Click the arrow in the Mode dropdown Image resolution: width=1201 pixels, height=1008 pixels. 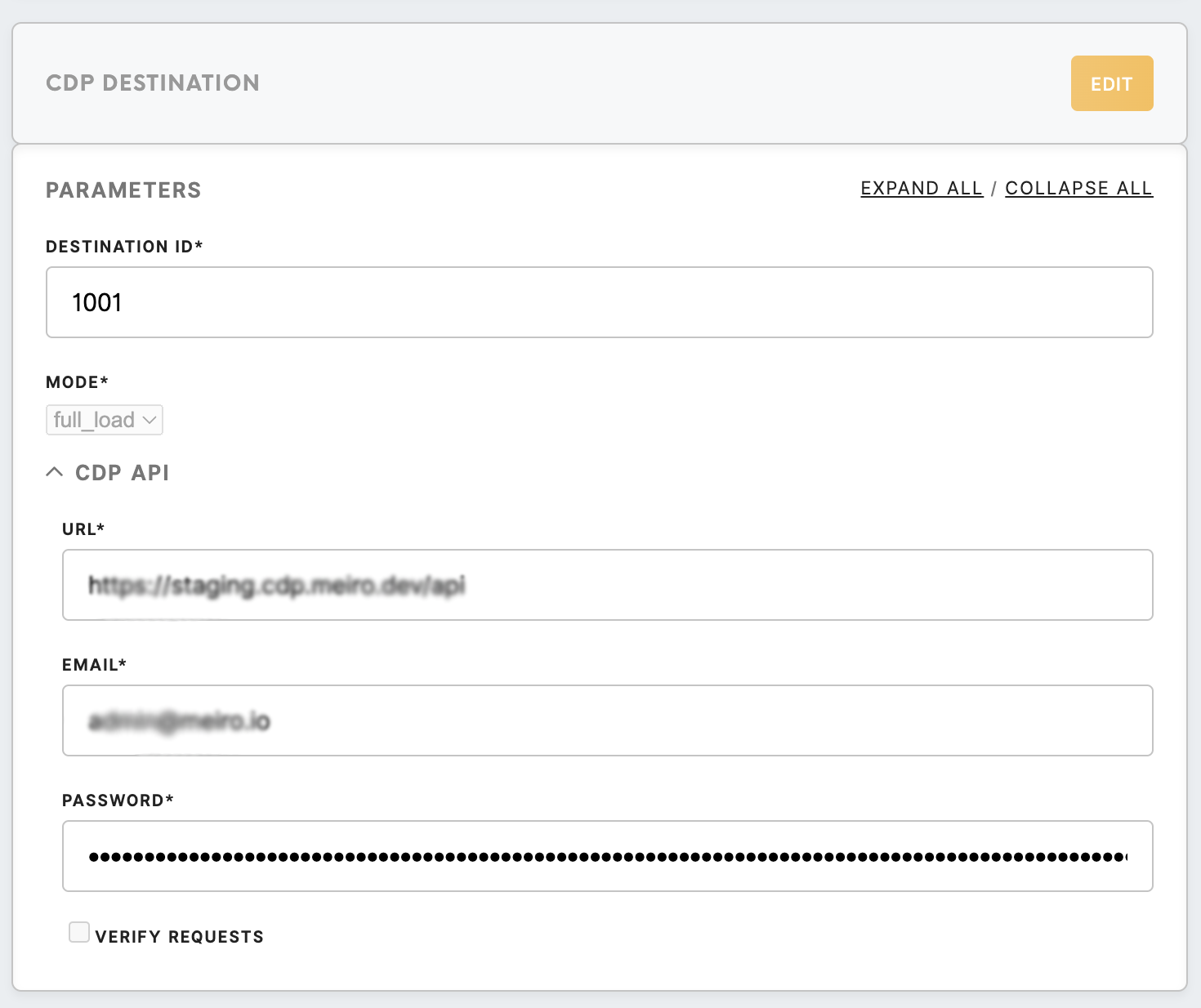click(x=150, y=420)
